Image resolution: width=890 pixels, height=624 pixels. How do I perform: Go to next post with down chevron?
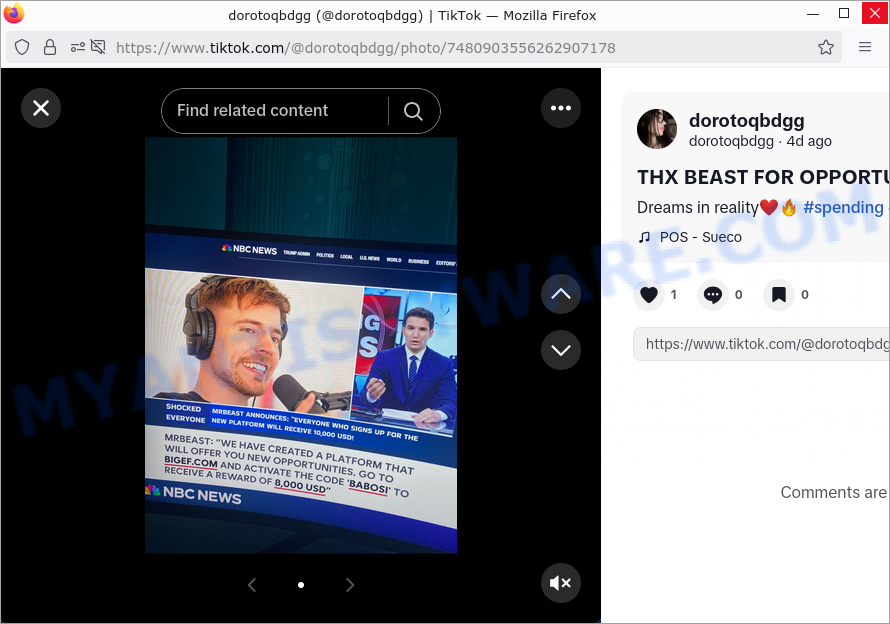pos(560,350)
